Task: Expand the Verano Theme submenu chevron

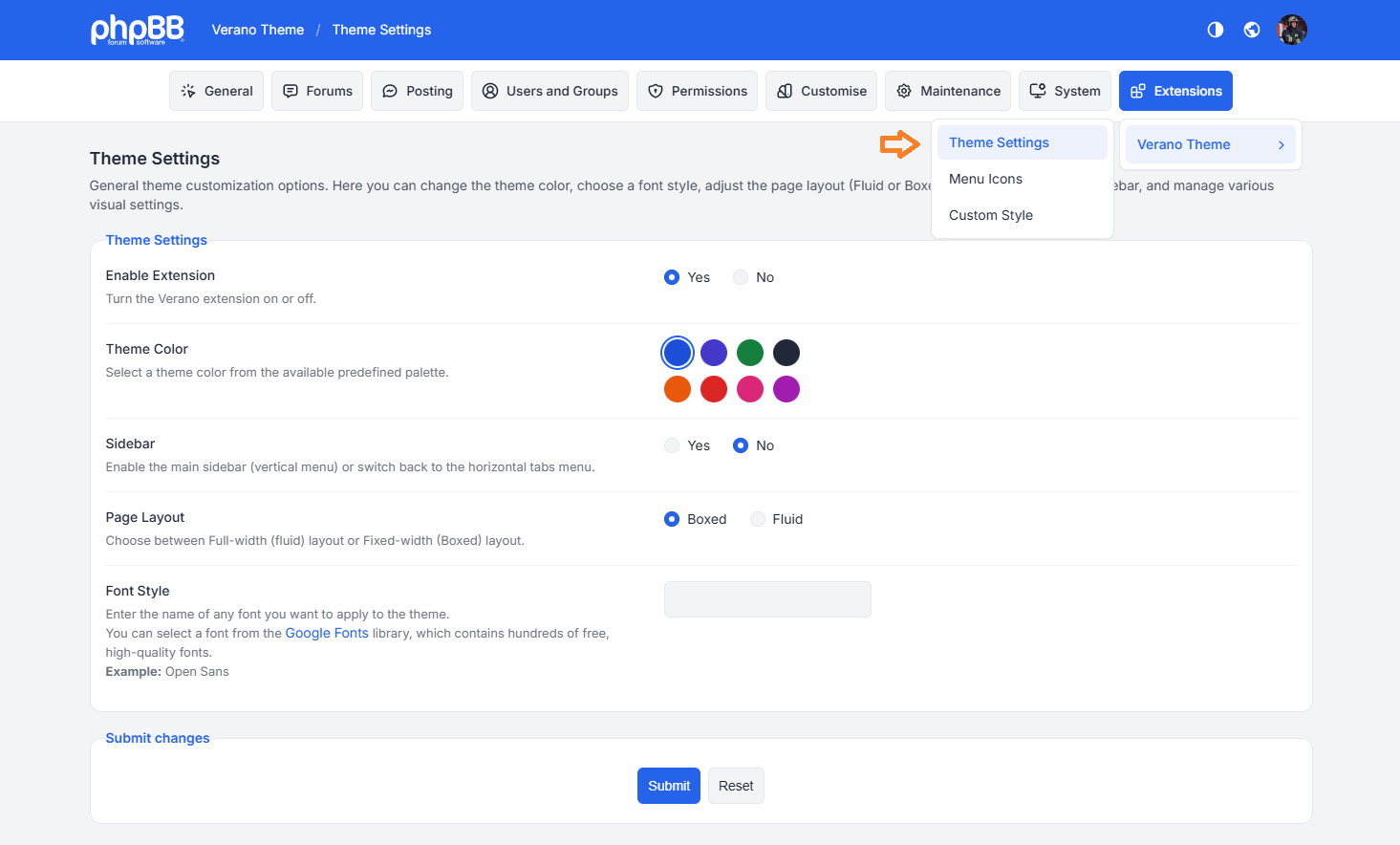Action: click(1281, 145)
